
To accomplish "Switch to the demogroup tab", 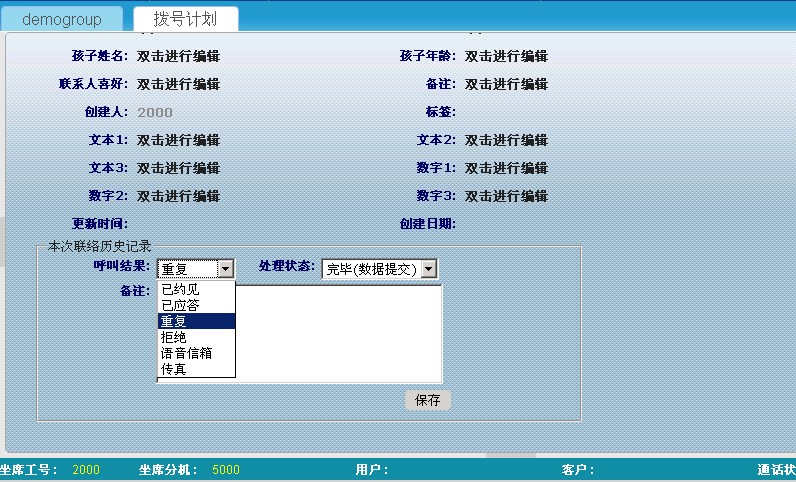I will [x=62, y=19].
